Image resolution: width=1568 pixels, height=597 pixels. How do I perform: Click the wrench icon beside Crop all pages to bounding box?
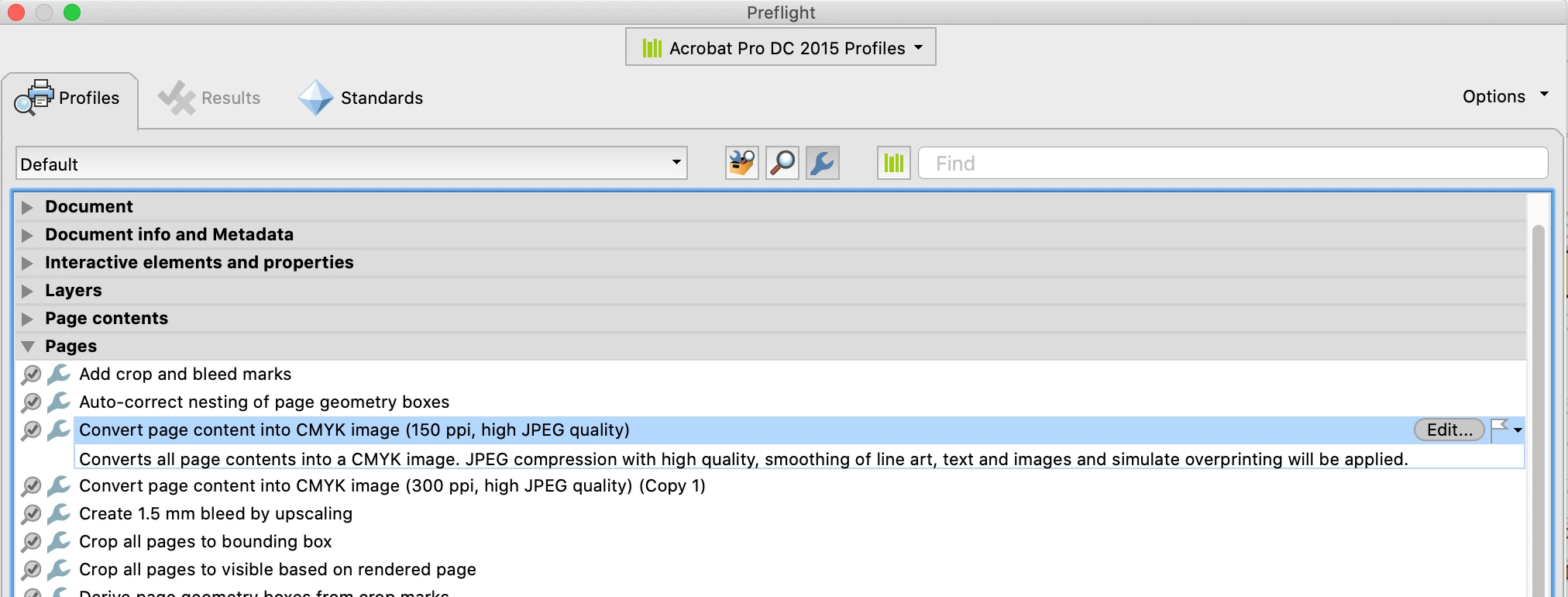[59, 542]
